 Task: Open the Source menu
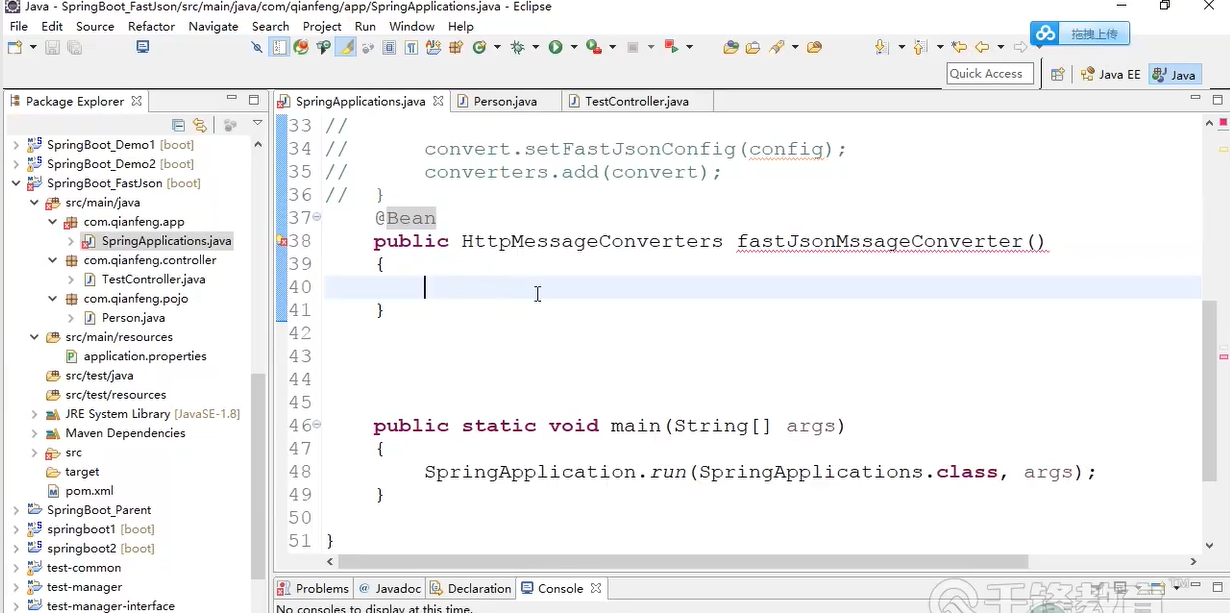pyautogui.click(x=95, y=26)
